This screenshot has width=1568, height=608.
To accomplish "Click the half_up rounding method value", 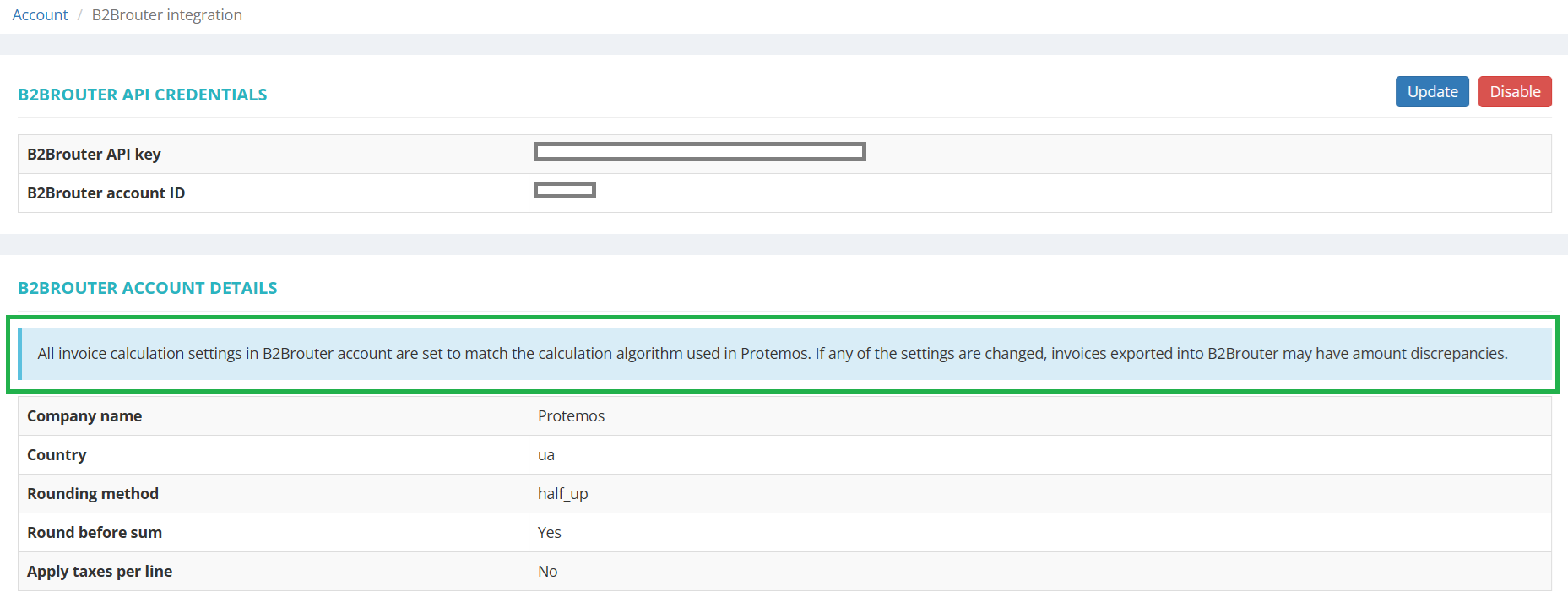I will [562, 494].
